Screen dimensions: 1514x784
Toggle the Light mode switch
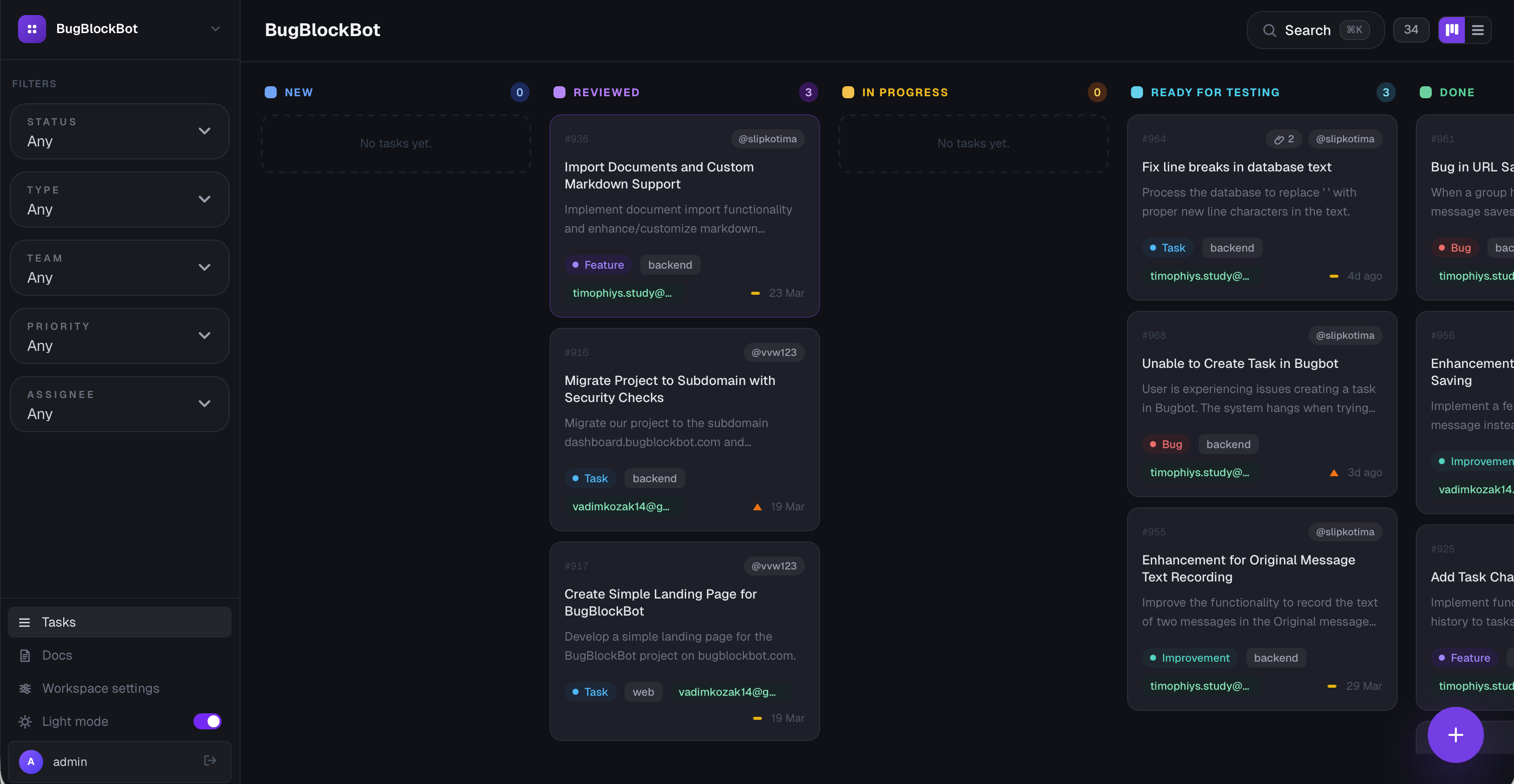tap(208, 721)
